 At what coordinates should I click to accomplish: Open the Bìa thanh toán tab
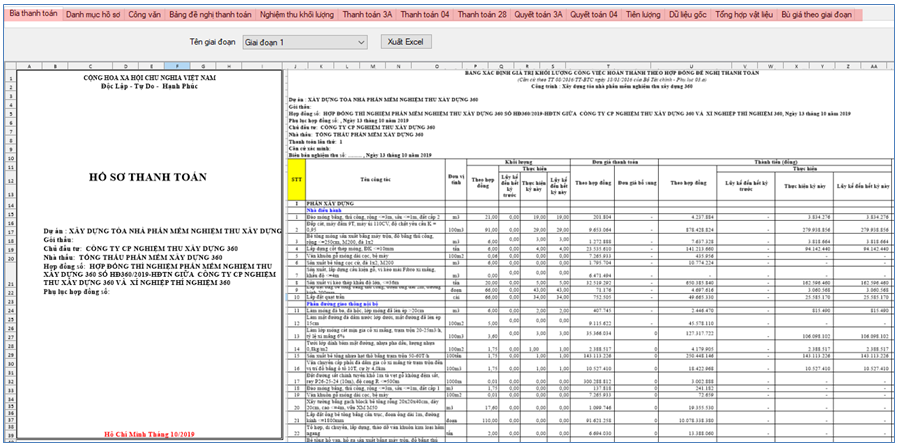click(x=33, y=14)
